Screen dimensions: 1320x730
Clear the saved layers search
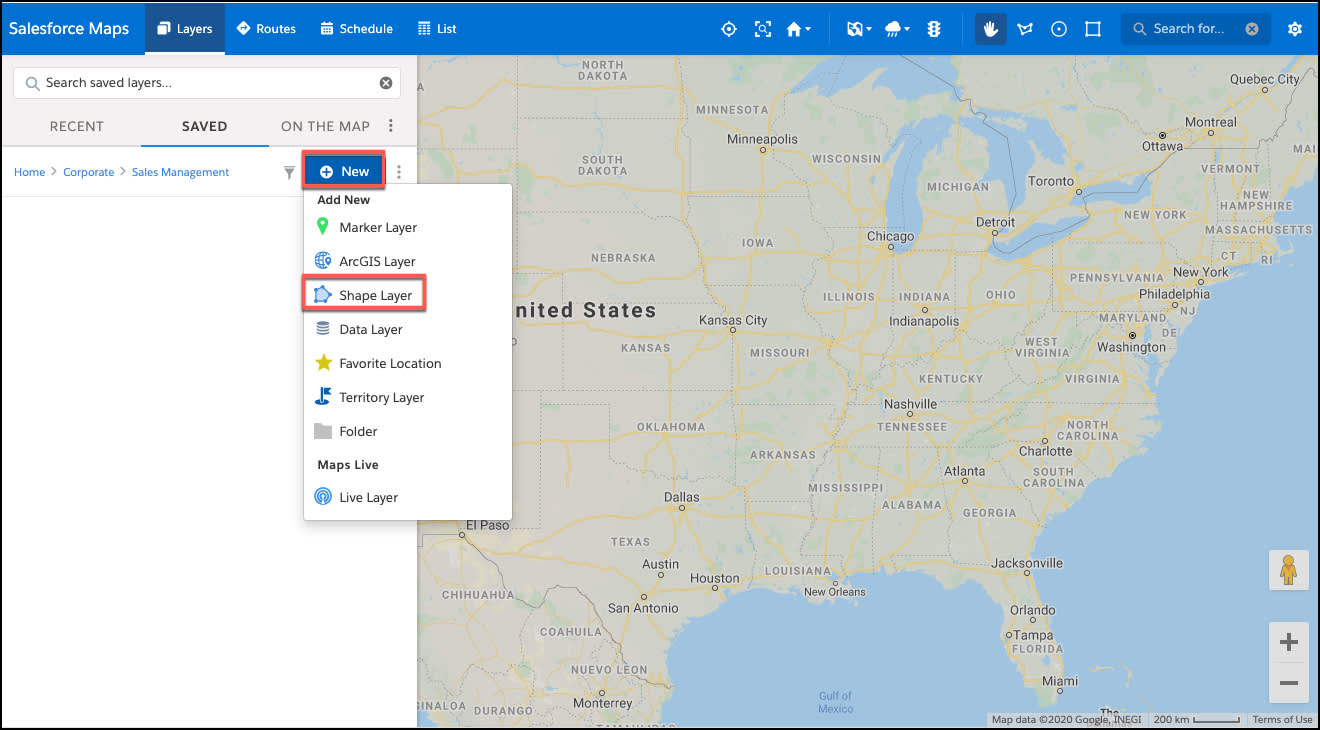pos(386,83)
